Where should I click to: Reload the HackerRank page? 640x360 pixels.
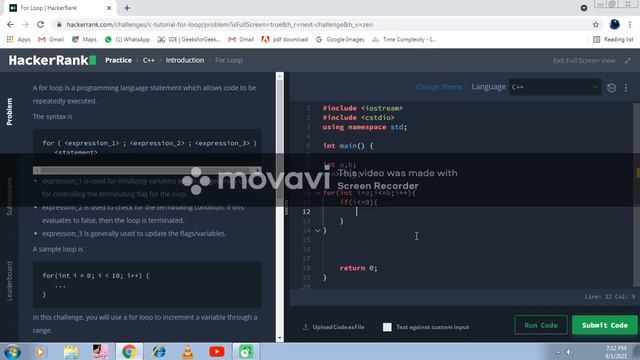40,24
